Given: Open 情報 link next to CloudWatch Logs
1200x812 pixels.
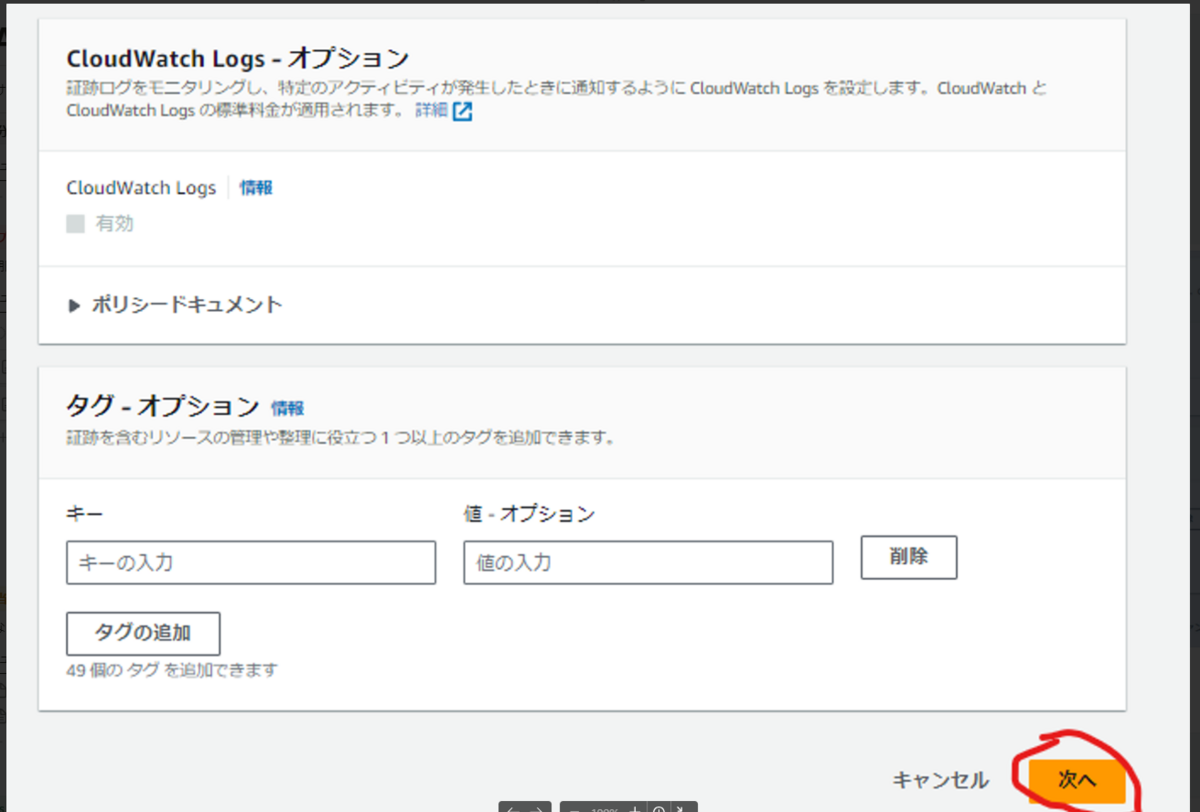Looking at the screenshot, I should 256,187.
